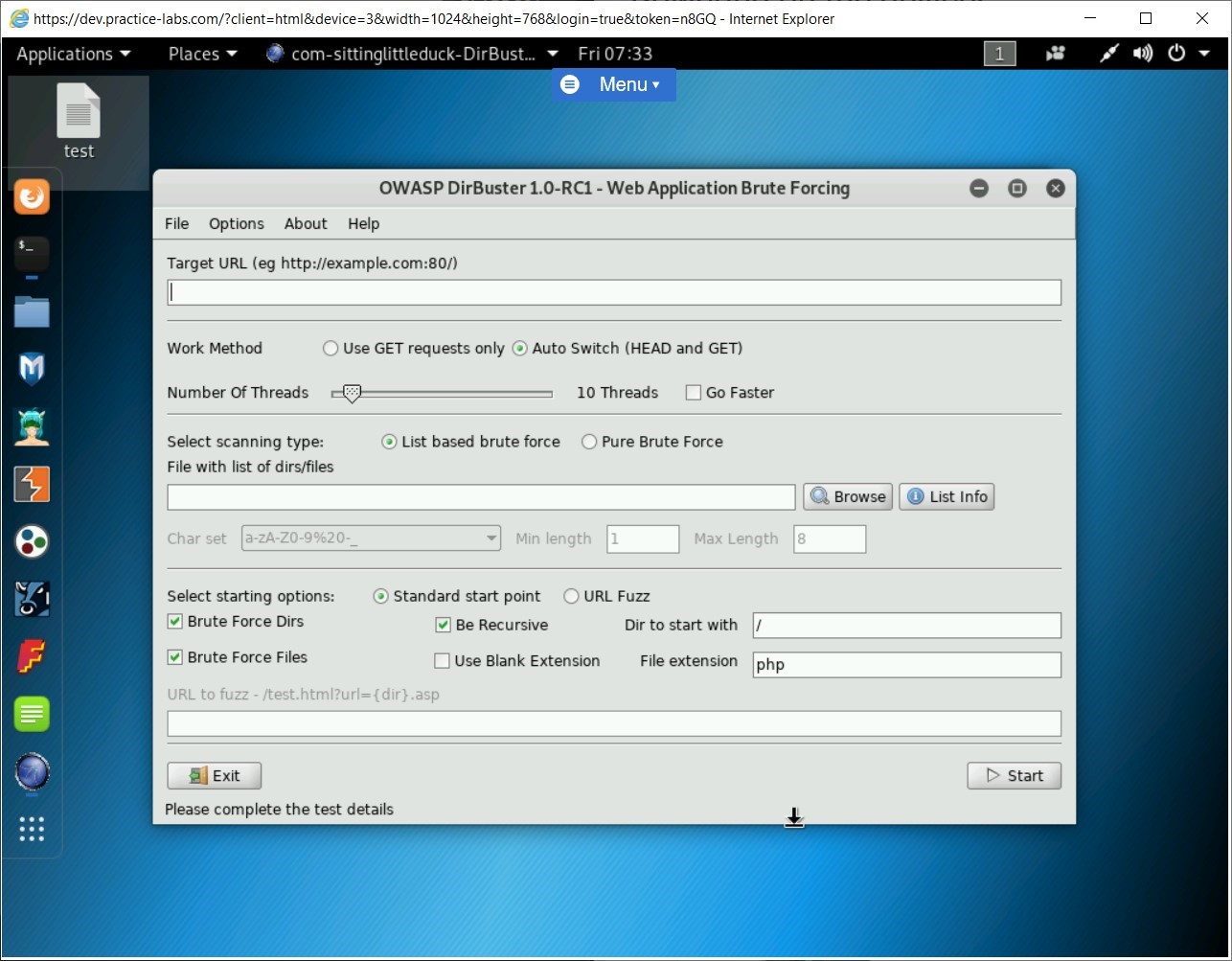Start Metasploit from the dock

click(x=32, y=368)
